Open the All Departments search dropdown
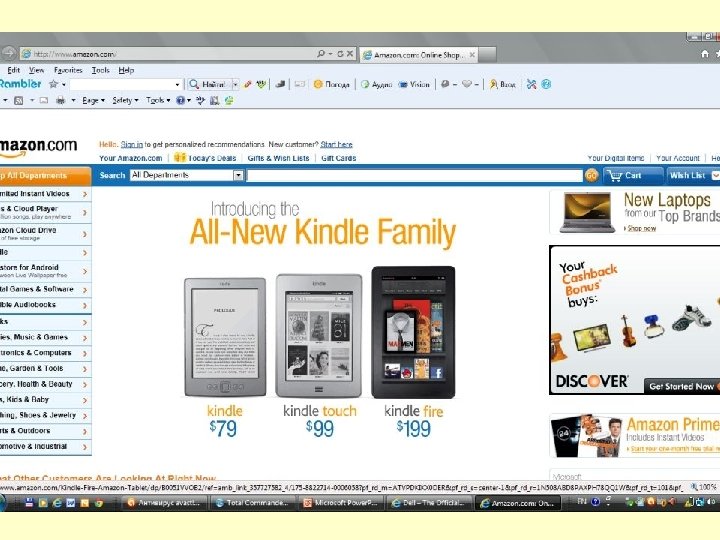The height and width of the screenshot is (540, 720). [x=187, y=175]
